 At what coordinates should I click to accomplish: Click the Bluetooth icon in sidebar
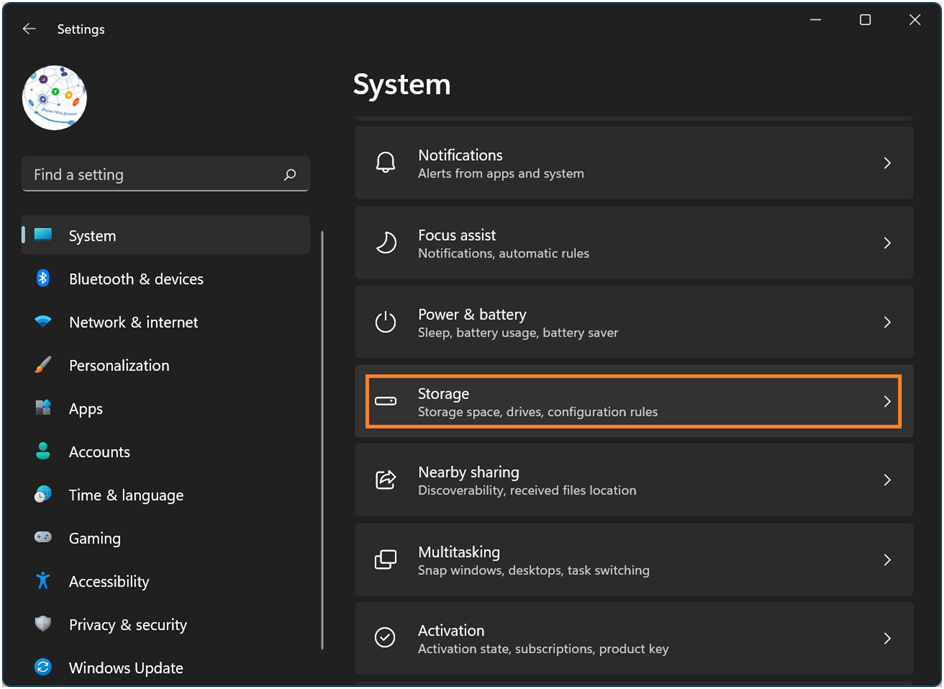point(43,278)
